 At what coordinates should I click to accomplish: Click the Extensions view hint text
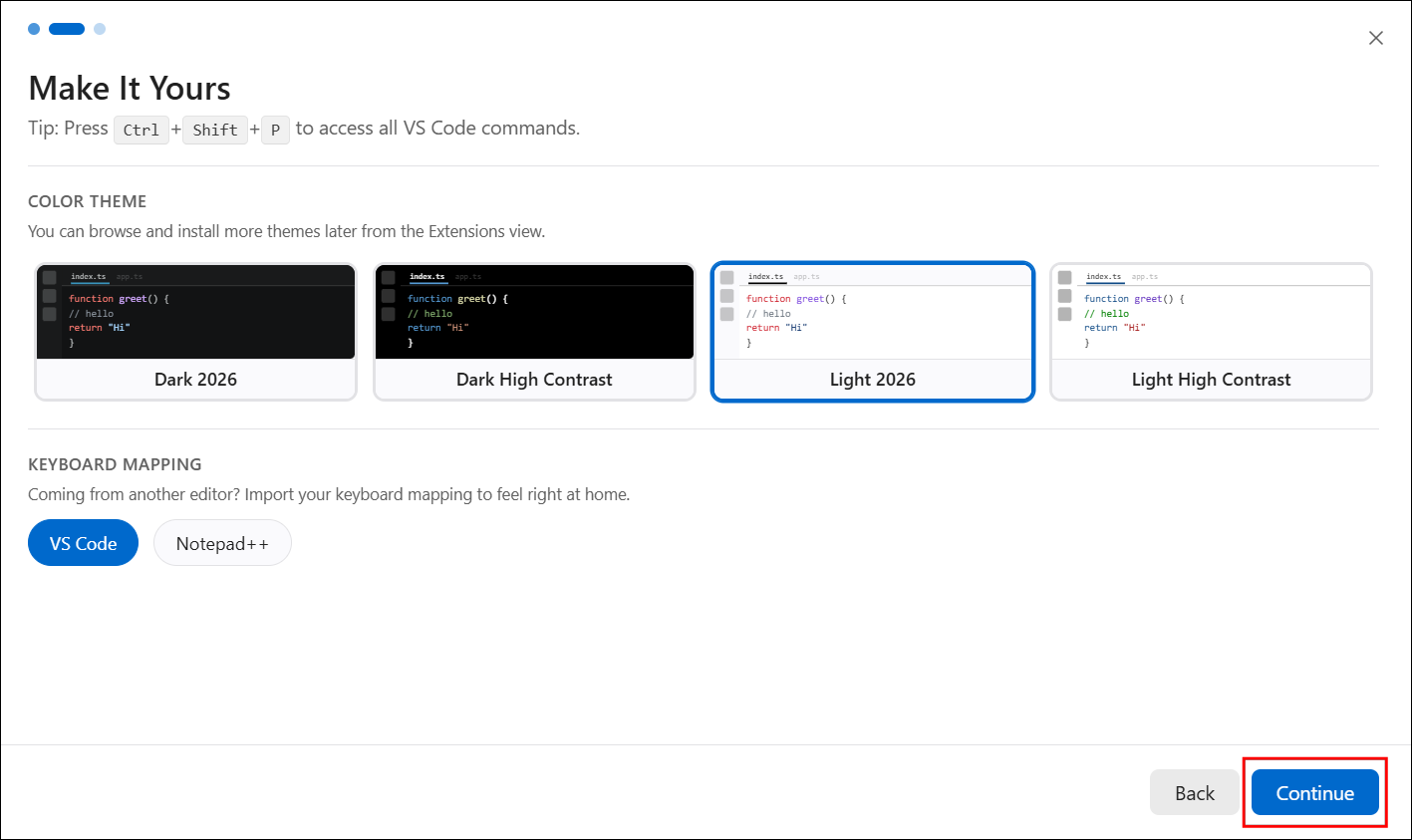tap(287, 231)
